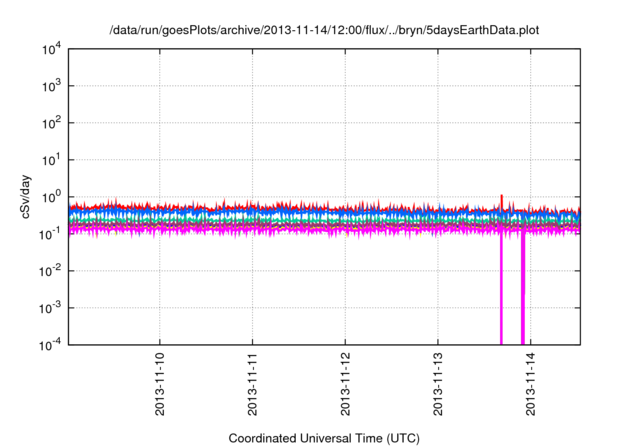The height and width of the screenshot is (448, 640).
Task: Click the 10^-3 y-axis tick label
Action: (x=50, y=308)
